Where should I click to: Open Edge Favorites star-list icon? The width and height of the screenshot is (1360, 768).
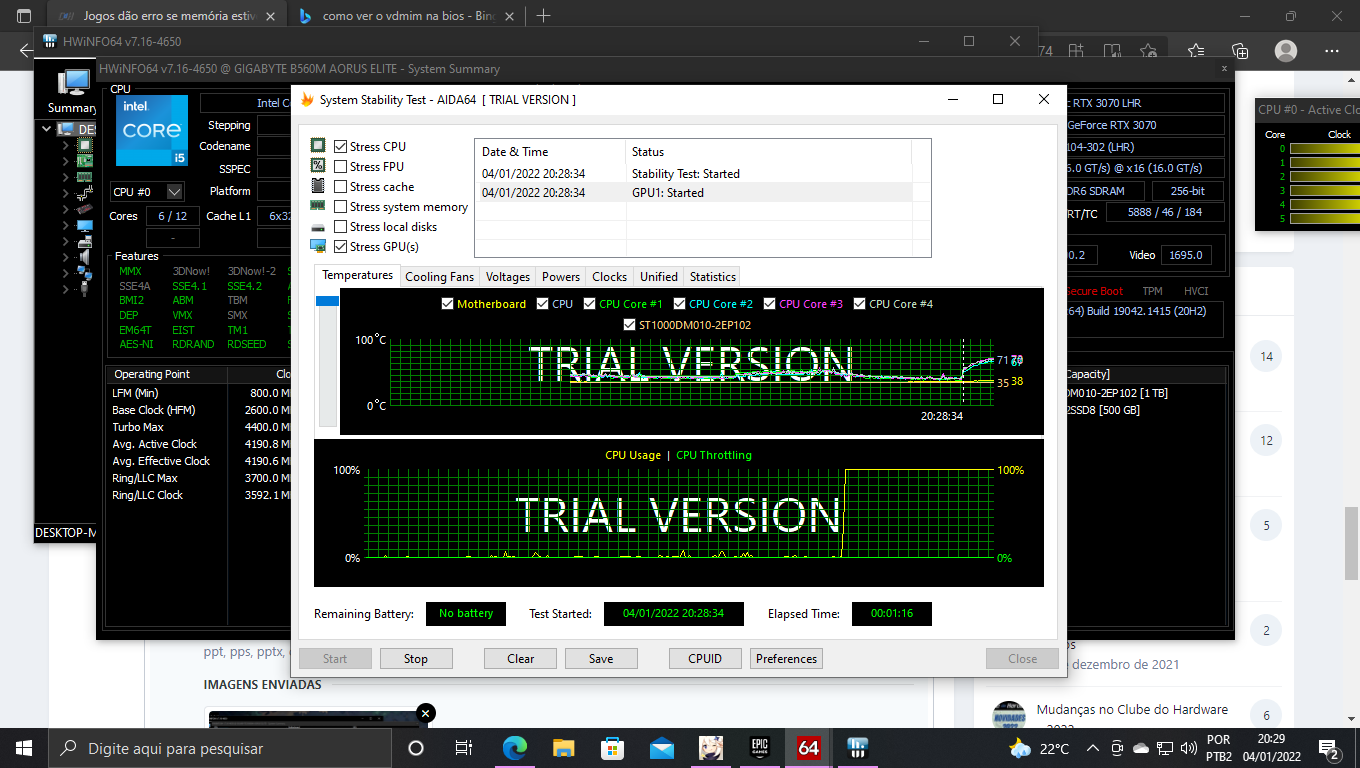click(1196, 50)
